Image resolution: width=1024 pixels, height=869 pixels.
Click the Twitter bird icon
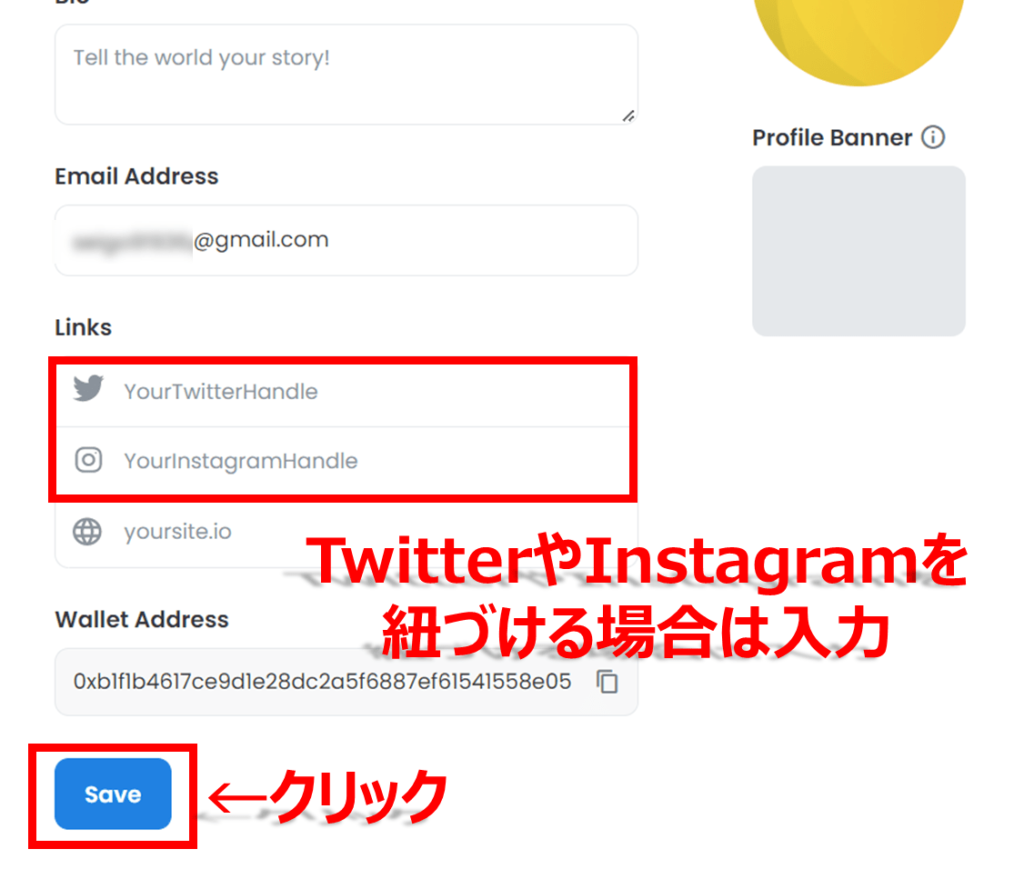click(88, 388)
